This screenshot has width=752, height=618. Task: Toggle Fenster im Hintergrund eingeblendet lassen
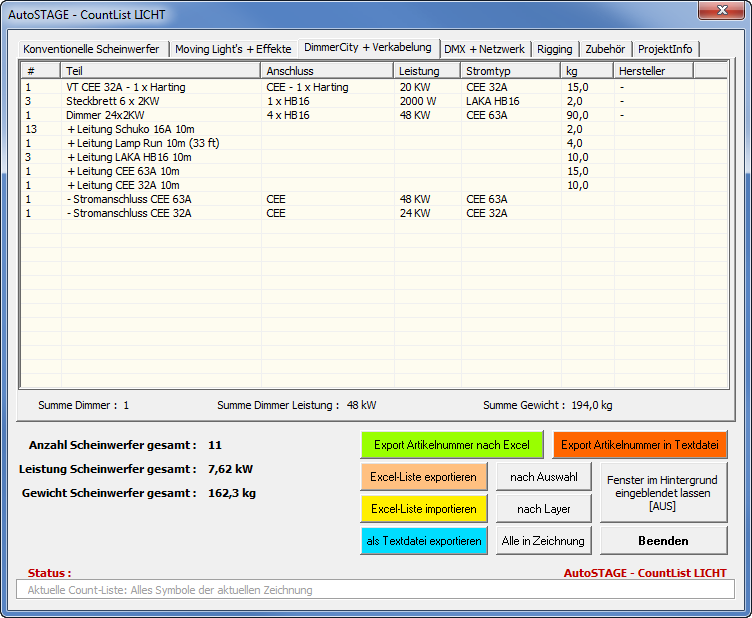point(663,493)
